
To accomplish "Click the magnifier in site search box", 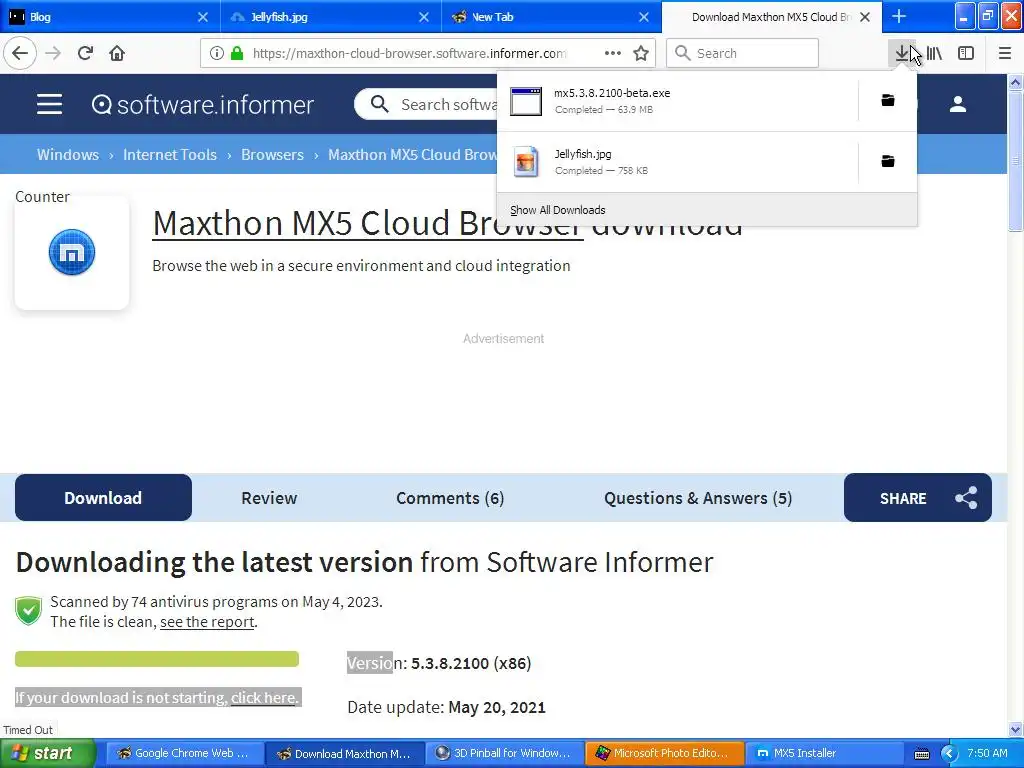I will pos(379,104).
